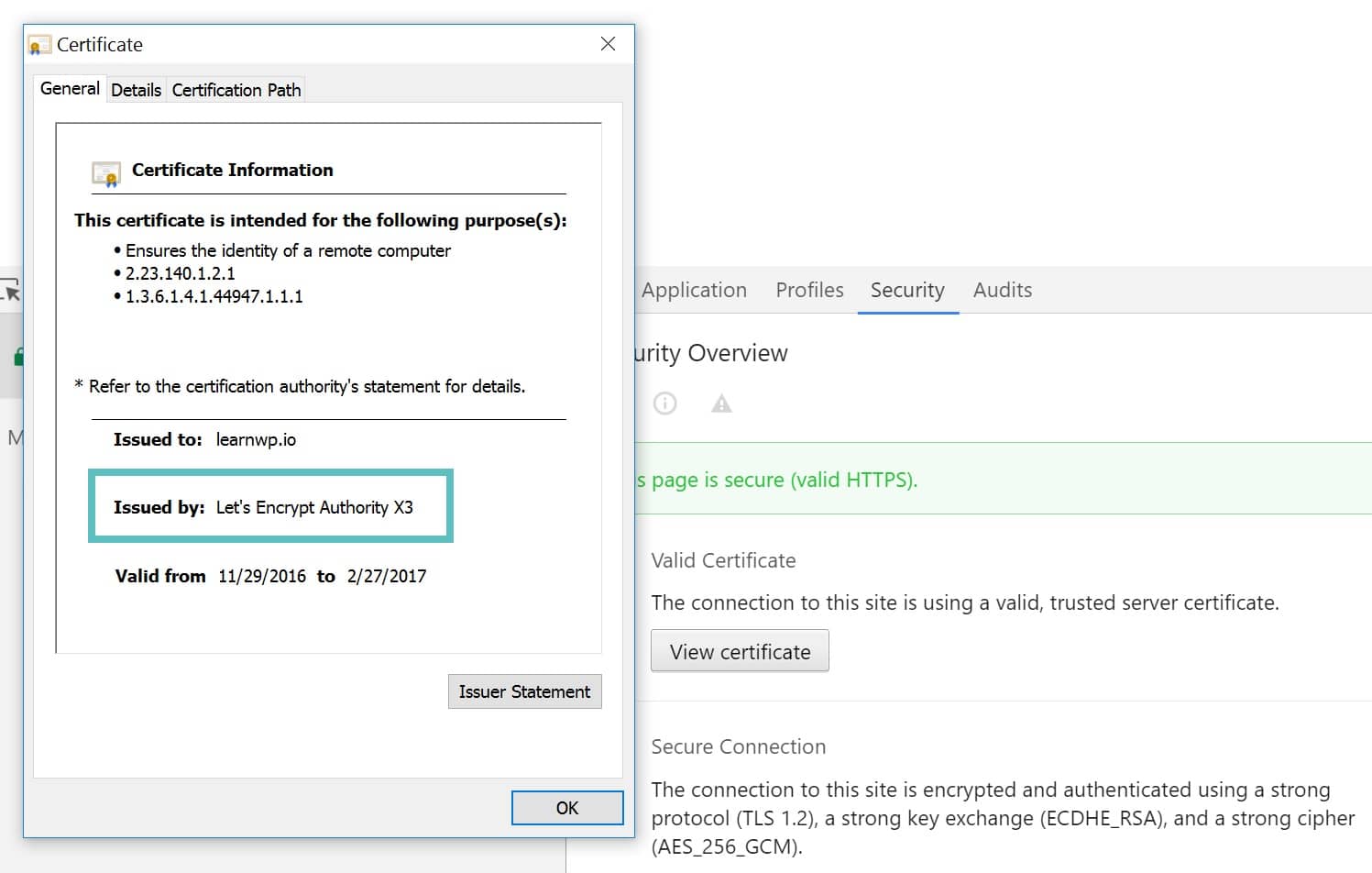The image size is (1372, 873).
Task: Click the Certificate Information ribbon icon
Action: 106,172
